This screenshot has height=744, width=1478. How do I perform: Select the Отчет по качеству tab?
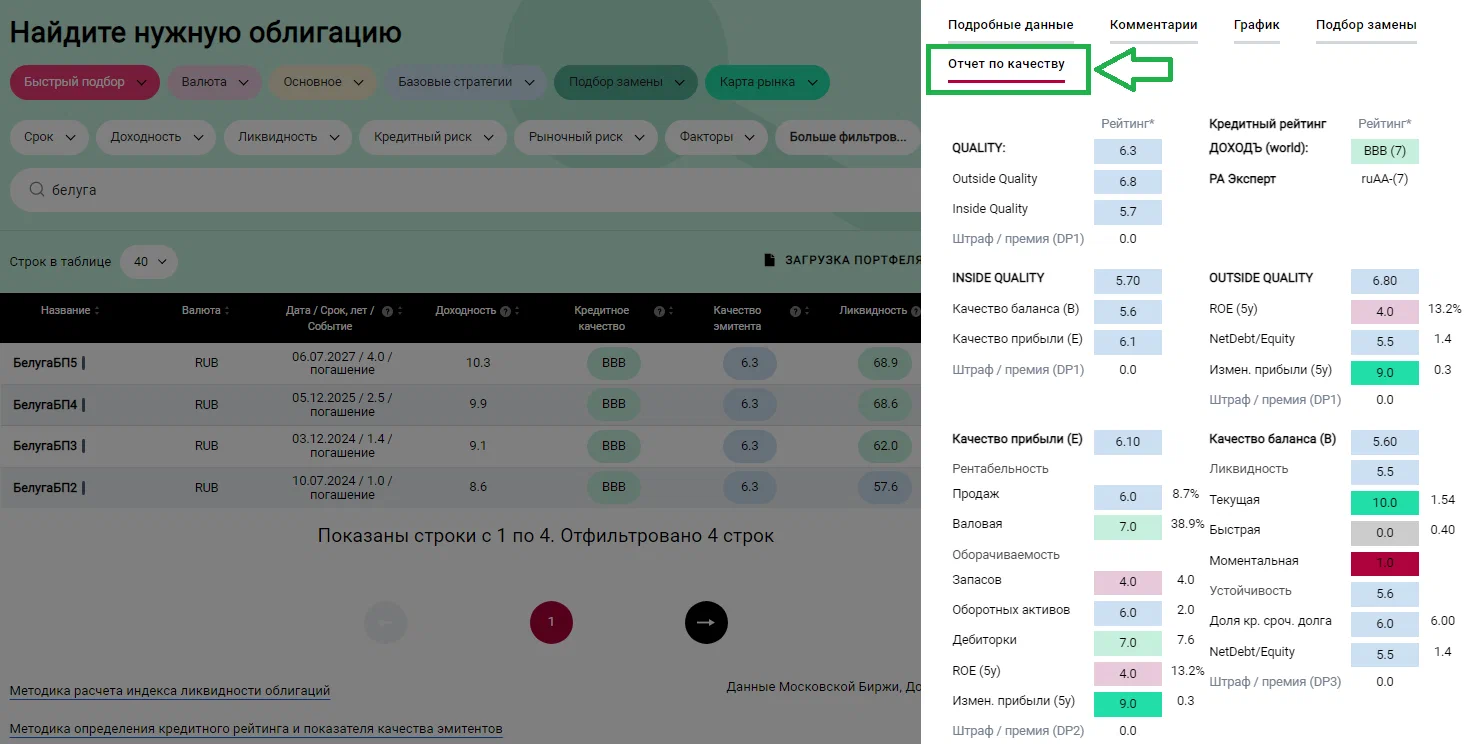[1006, 64]
